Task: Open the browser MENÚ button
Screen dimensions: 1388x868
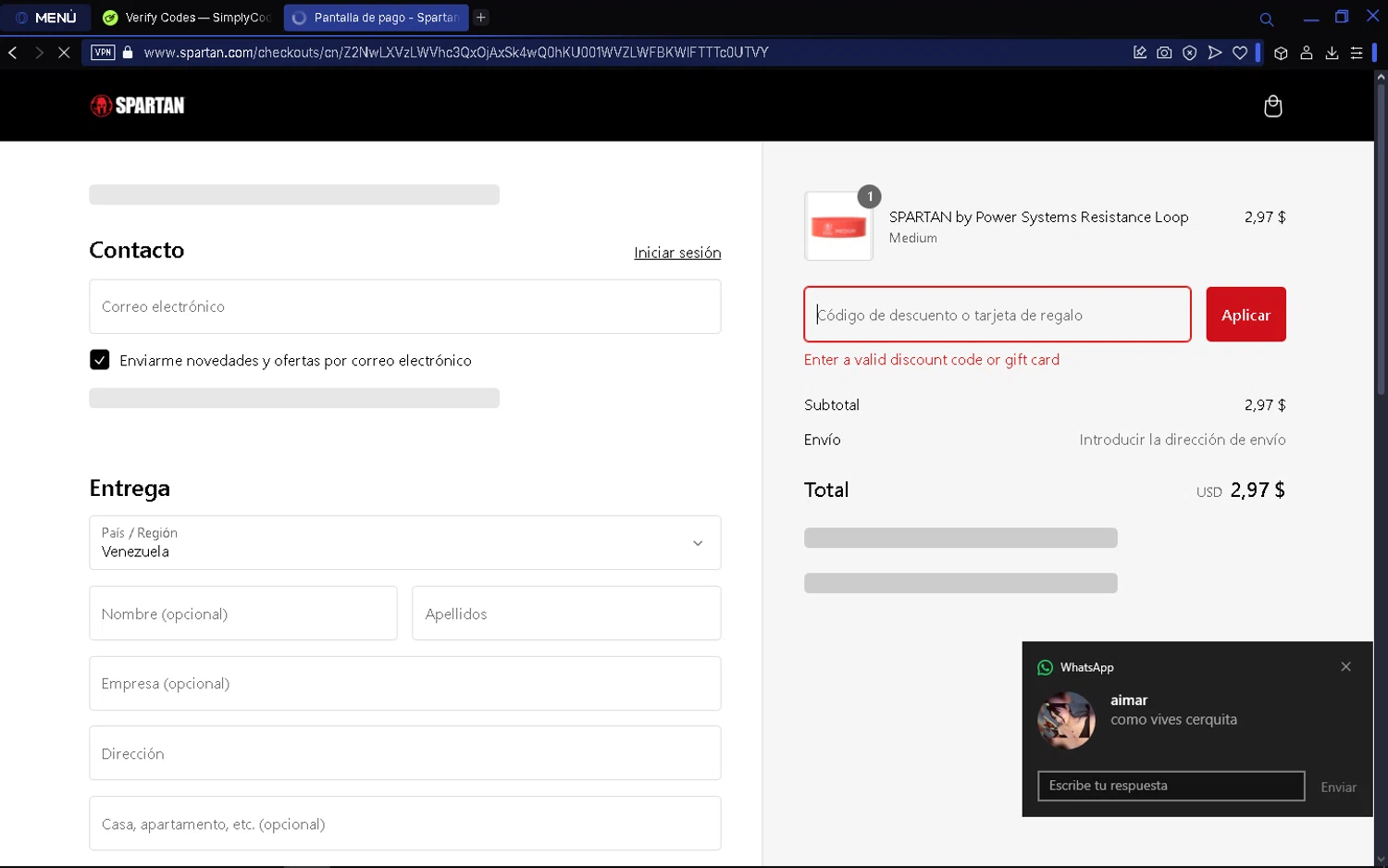Action: (x=46, y=18)
